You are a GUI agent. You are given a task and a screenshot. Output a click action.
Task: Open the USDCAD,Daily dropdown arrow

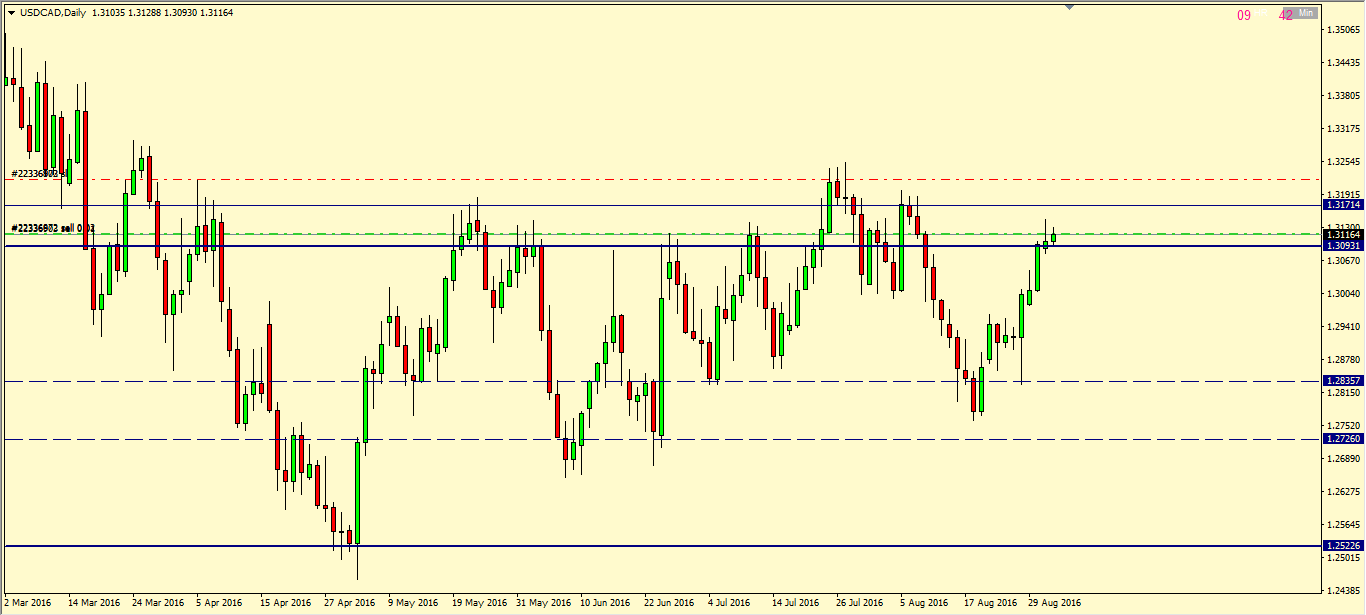tap(11, 12)
